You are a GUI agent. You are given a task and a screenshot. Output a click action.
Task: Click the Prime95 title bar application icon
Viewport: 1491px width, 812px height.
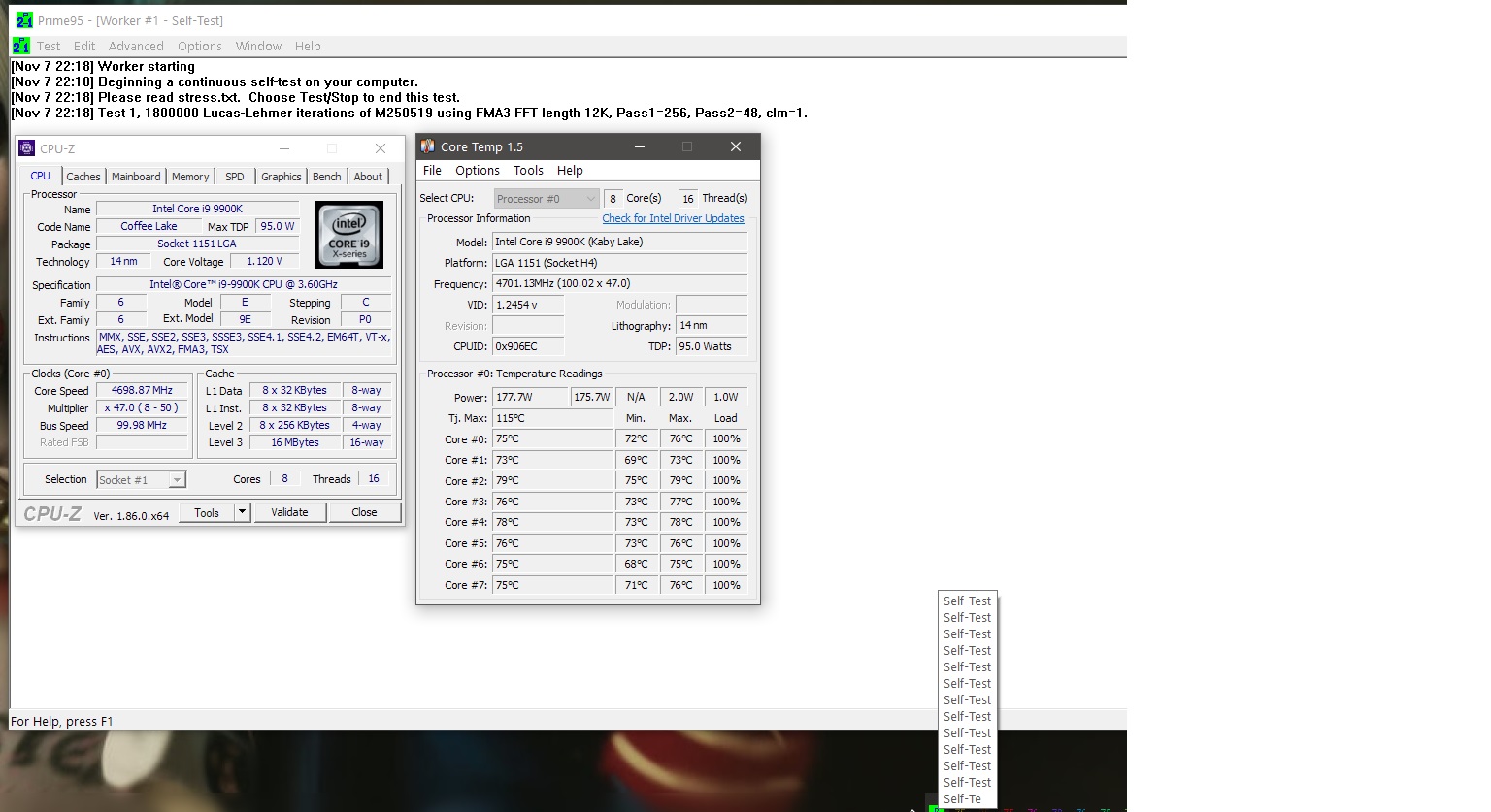point(24,19)
